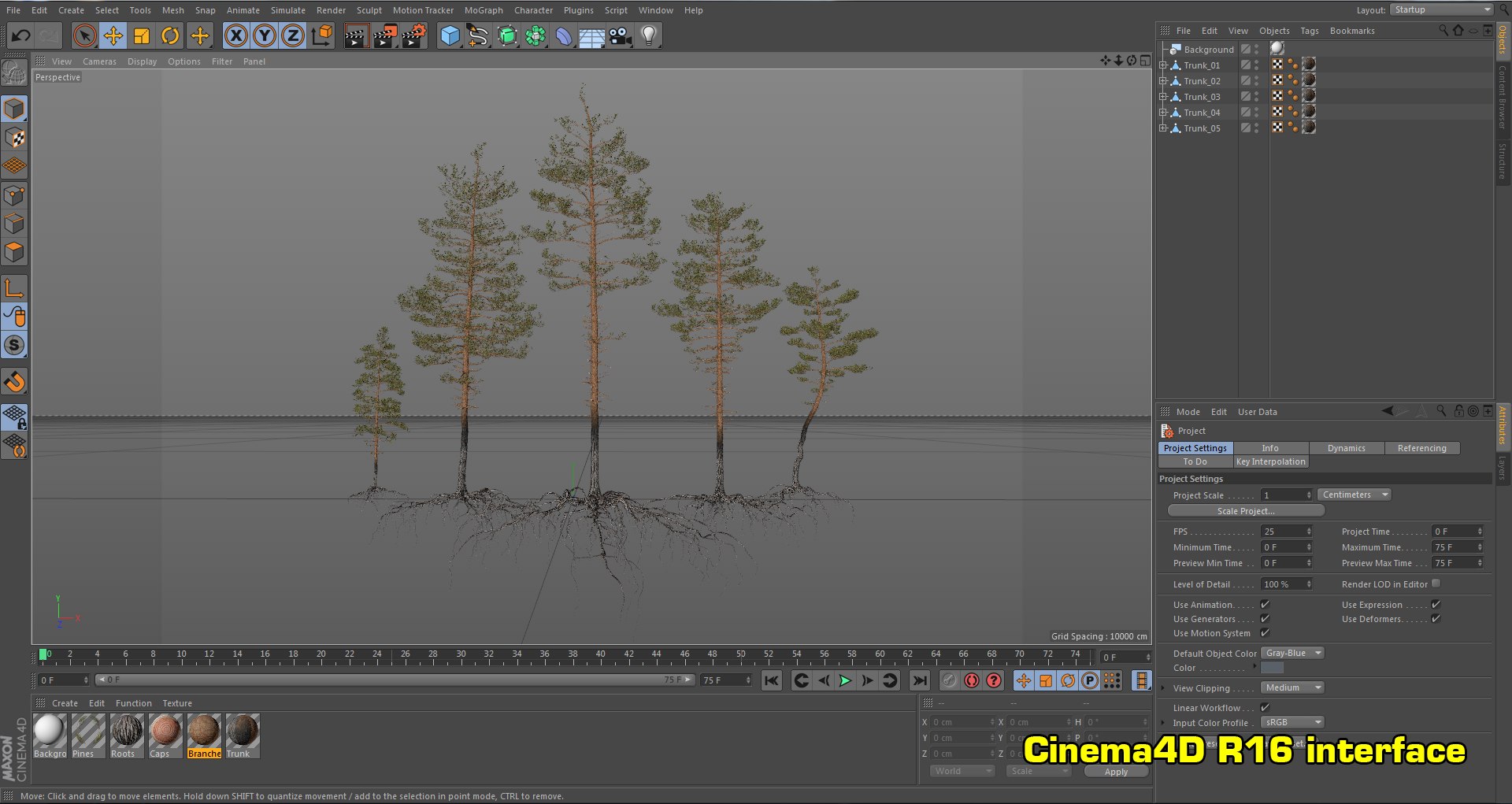Image resolution: width=1512 pixels, height=804 pixels.
Task: Click the FPS input field
Action: (1287, 532)
